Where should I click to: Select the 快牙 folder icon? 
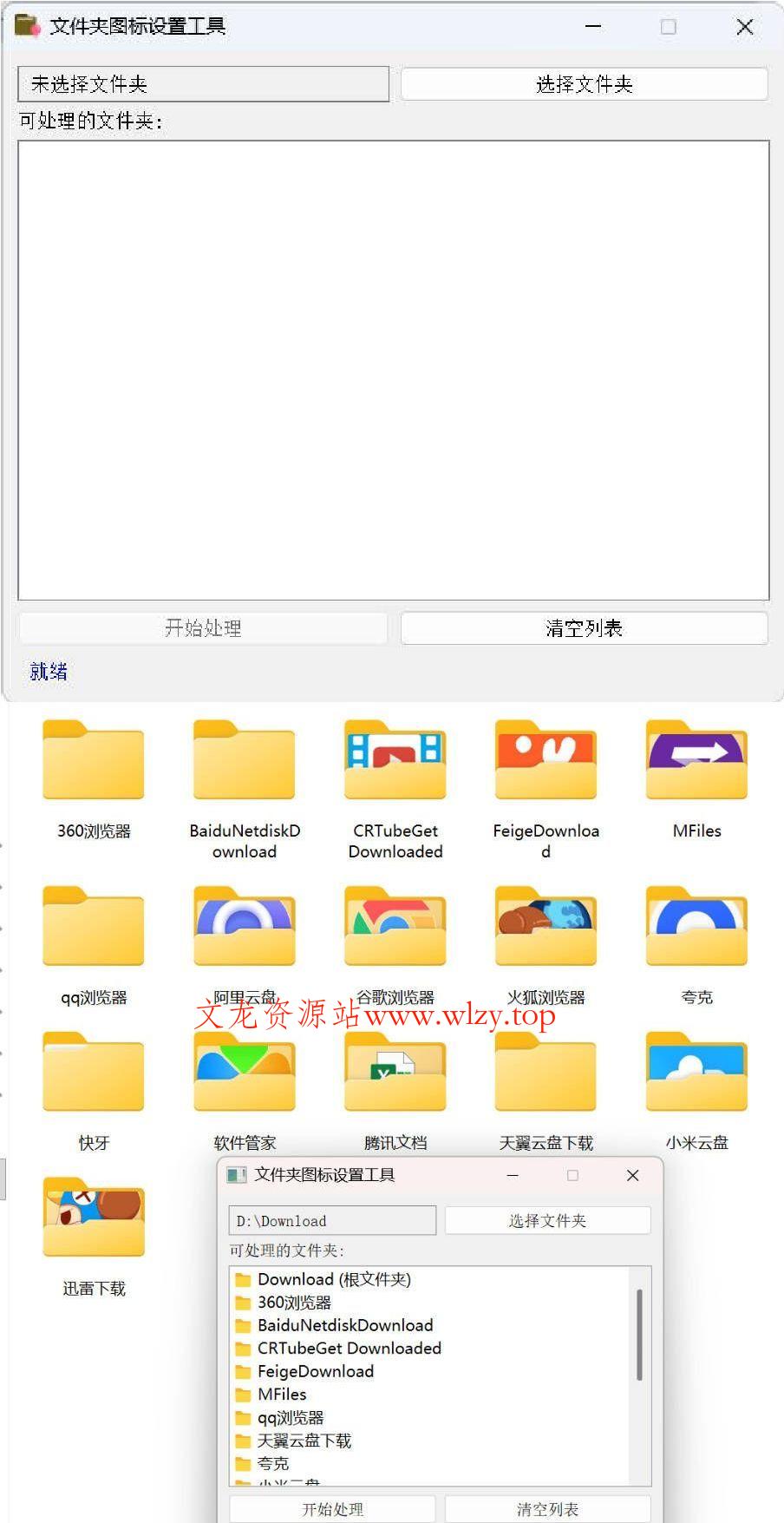click(94, 1072)
